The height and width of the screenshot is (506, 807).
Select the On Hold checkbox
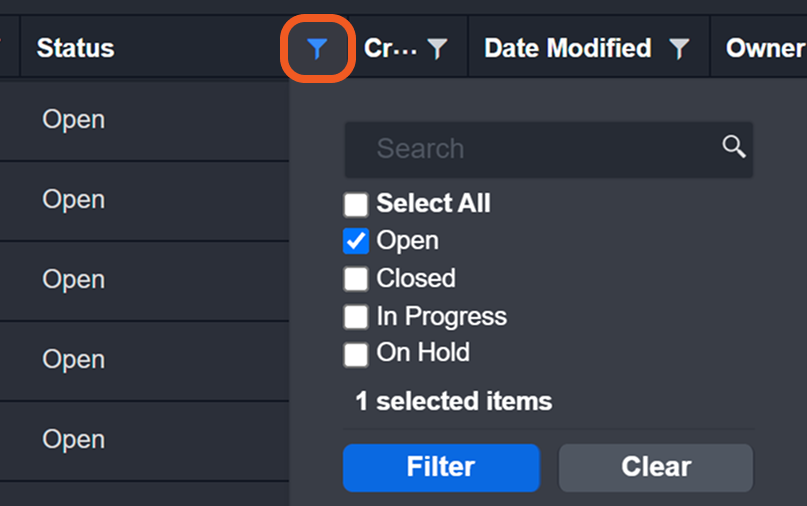pos(356,353)
